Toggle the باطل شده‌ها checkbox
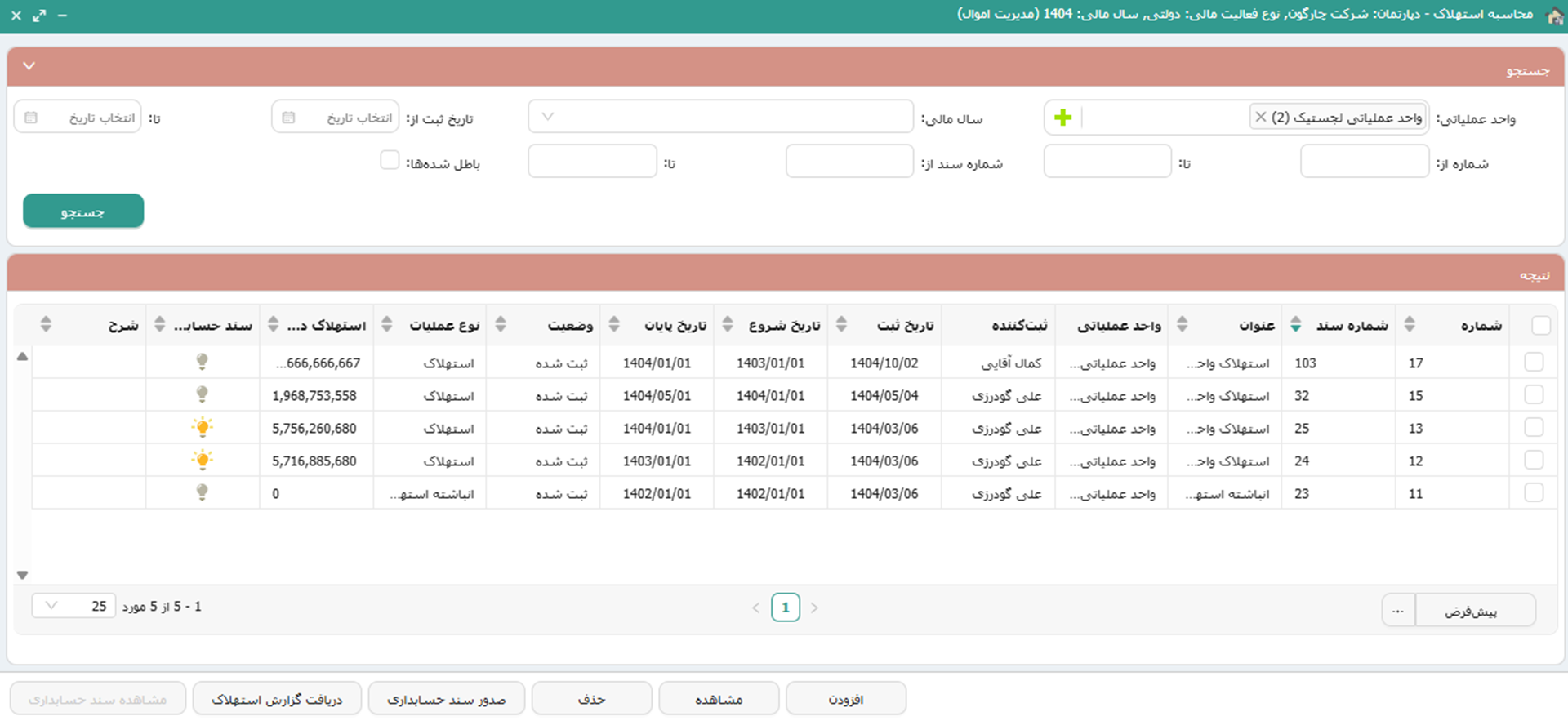Screen dimensions: 1568x721 pyautogui.click(x=390, y=160)
